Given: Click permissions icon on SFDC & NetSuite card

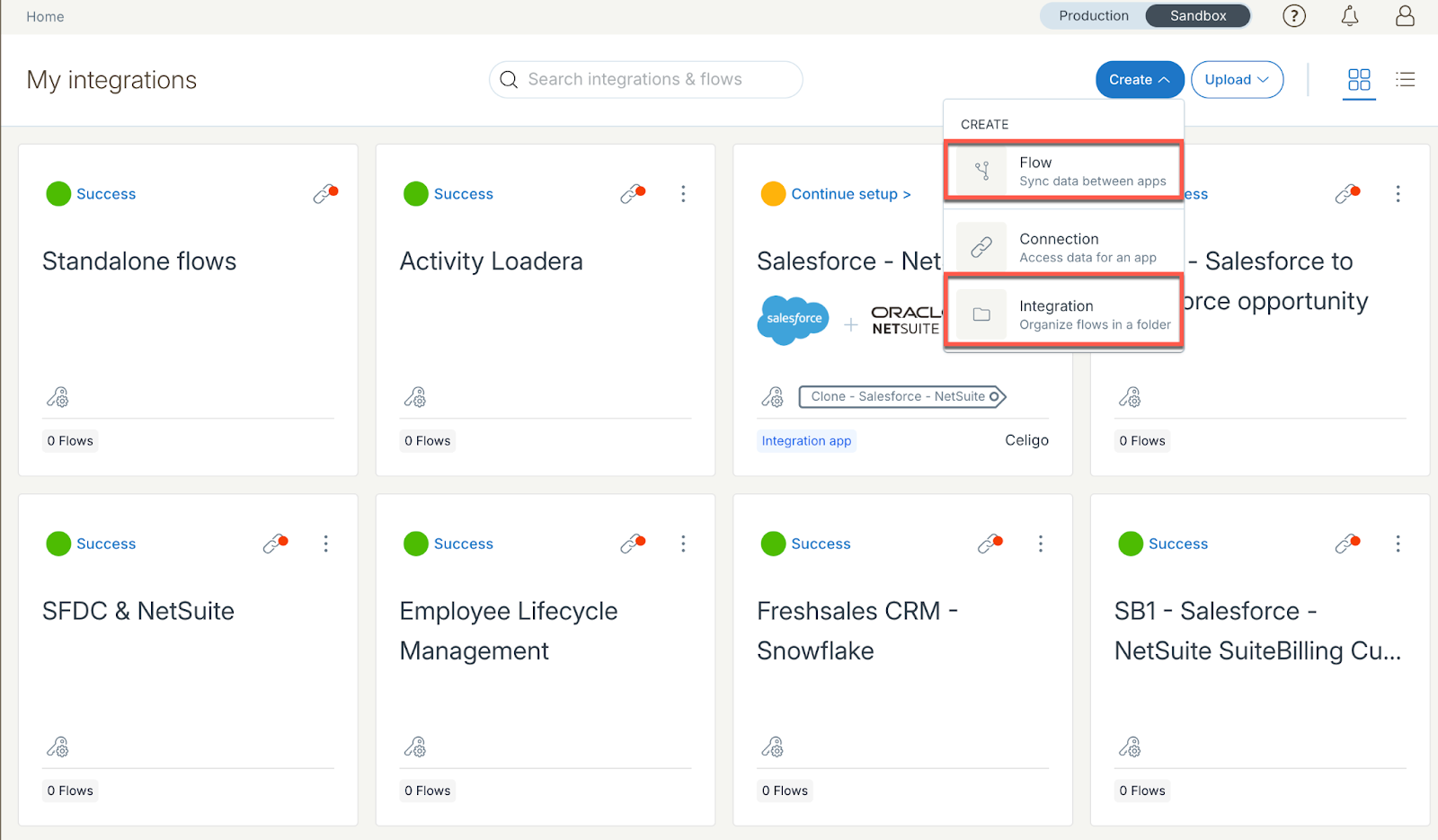Looking at the screenshot, I should (58, 747).
